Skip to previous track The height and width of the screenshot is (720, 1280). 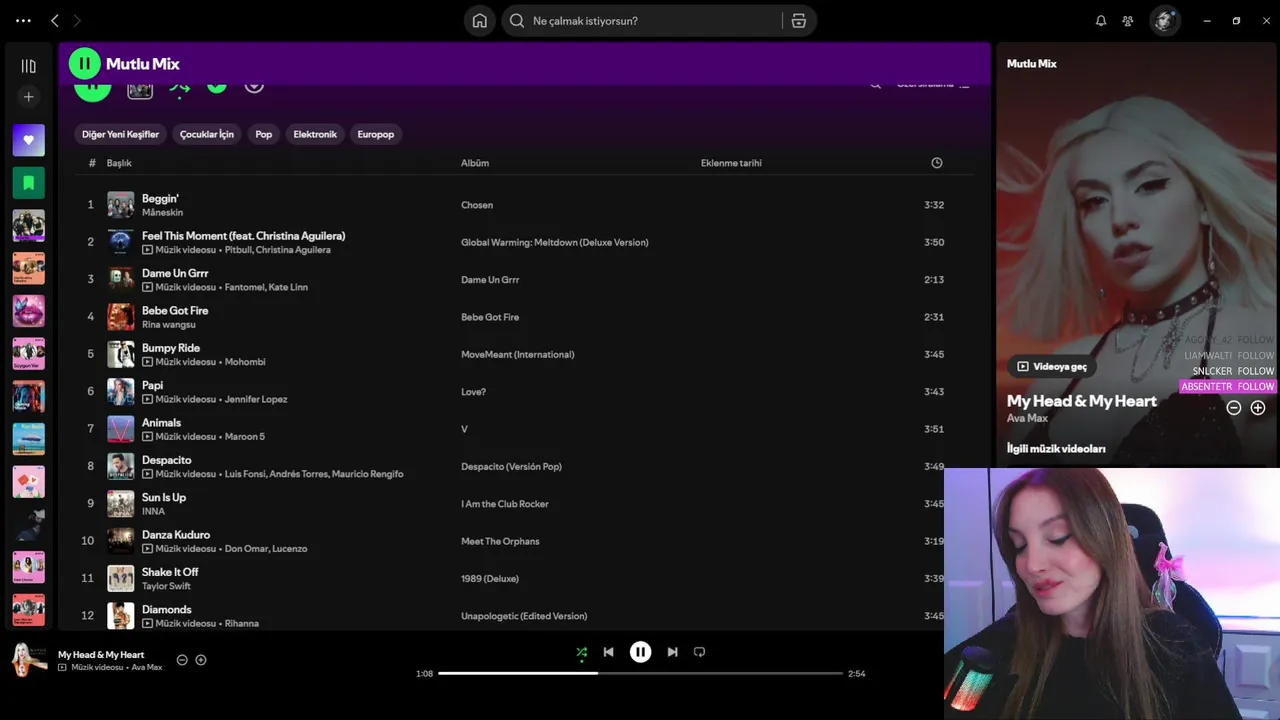(608, 652)
